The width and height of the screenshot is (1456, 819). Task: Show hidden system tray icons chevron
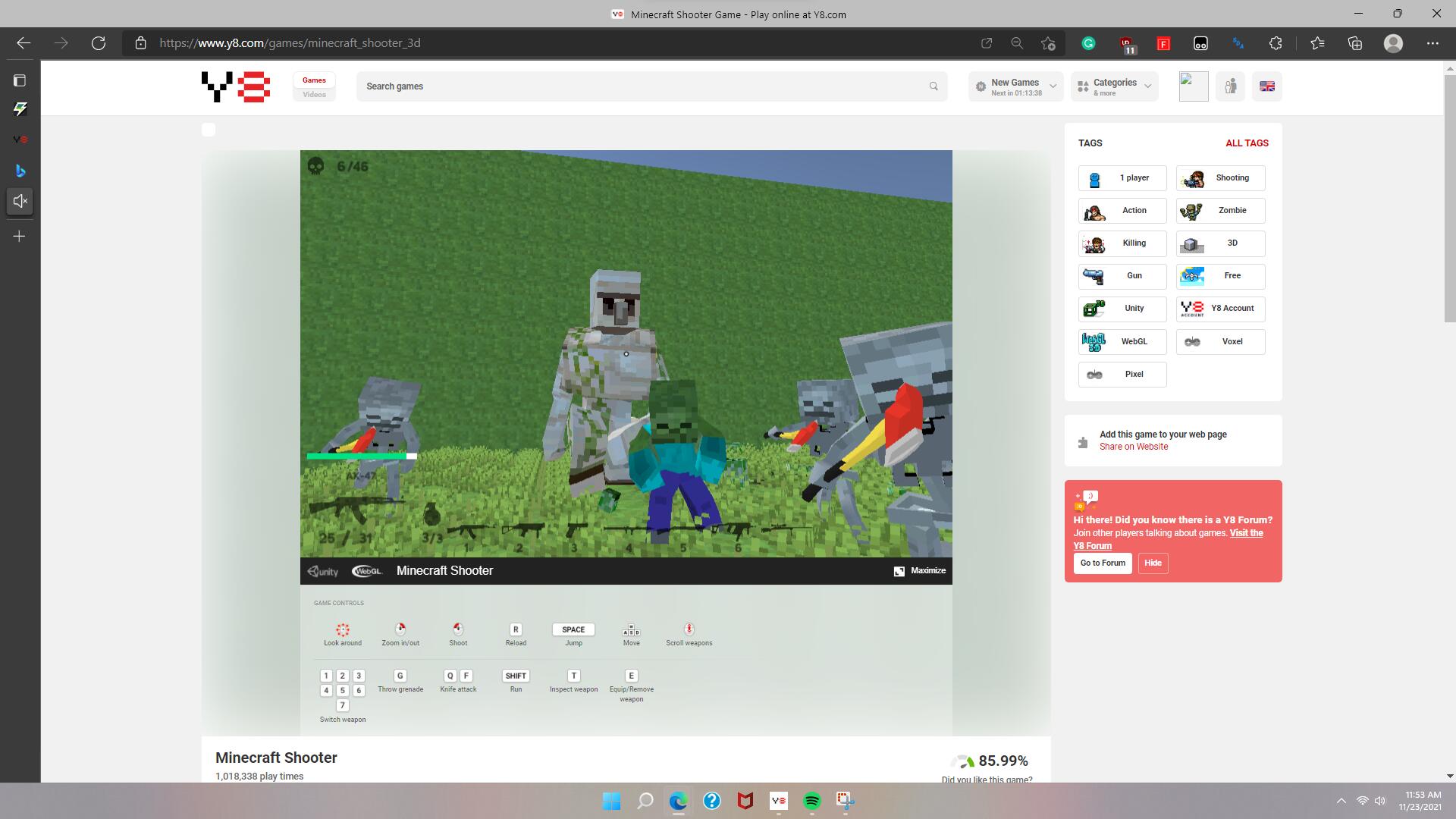(x=1341, y=801)
